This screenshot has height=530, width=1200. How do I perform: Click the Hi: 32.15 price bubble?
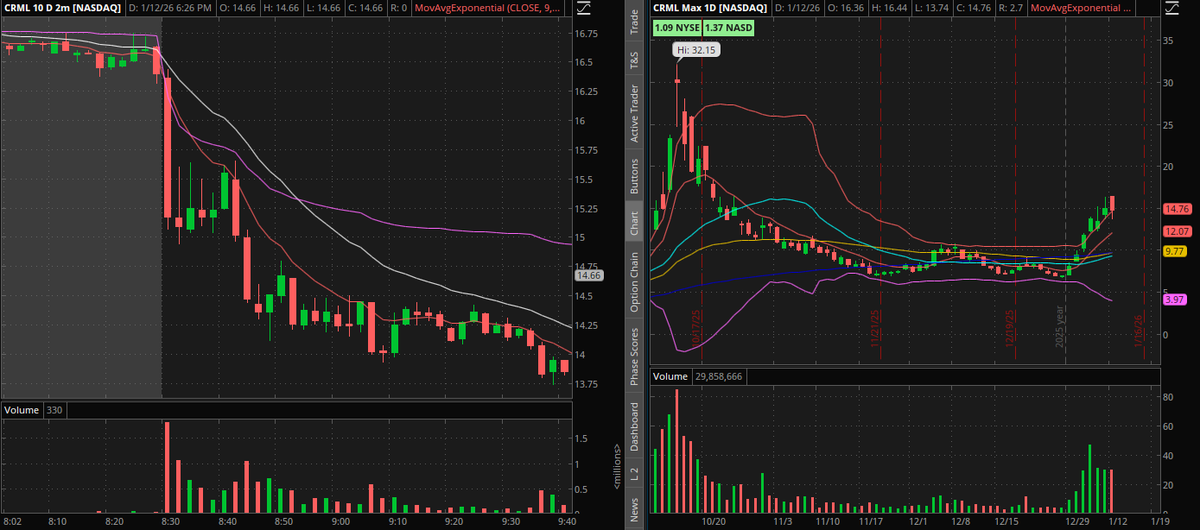[x=695, y=49]
